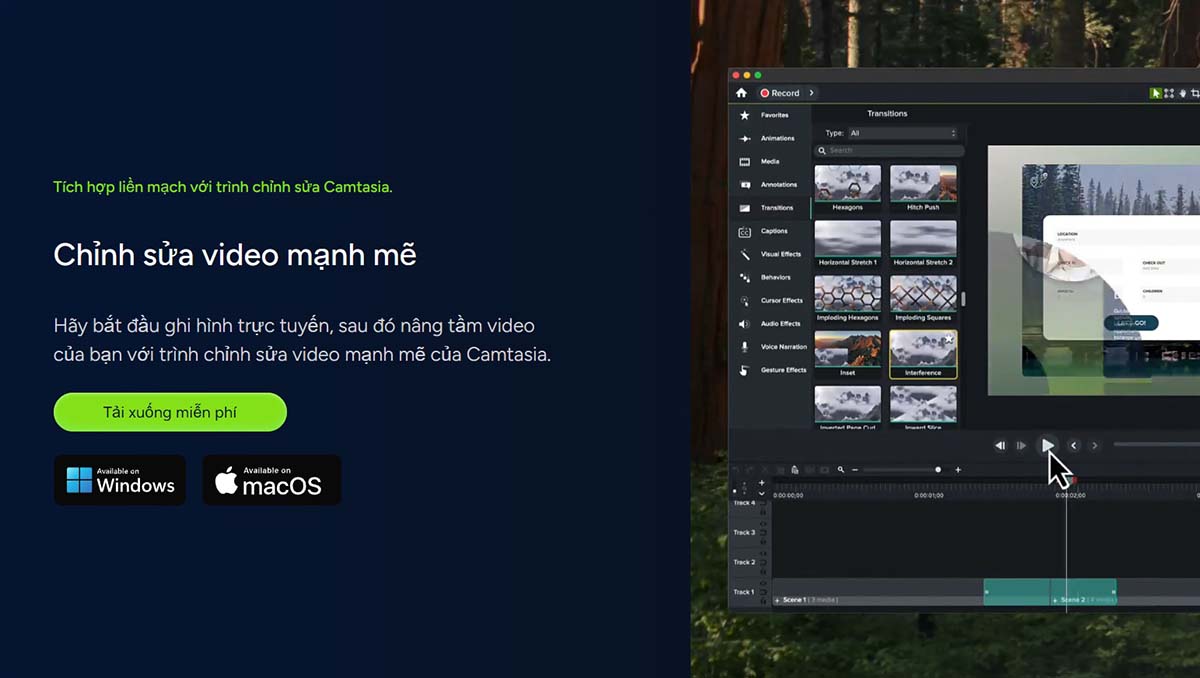1200x678 pixels.
Task: Switch to the Transitions tab
Action: pos(770,208)
